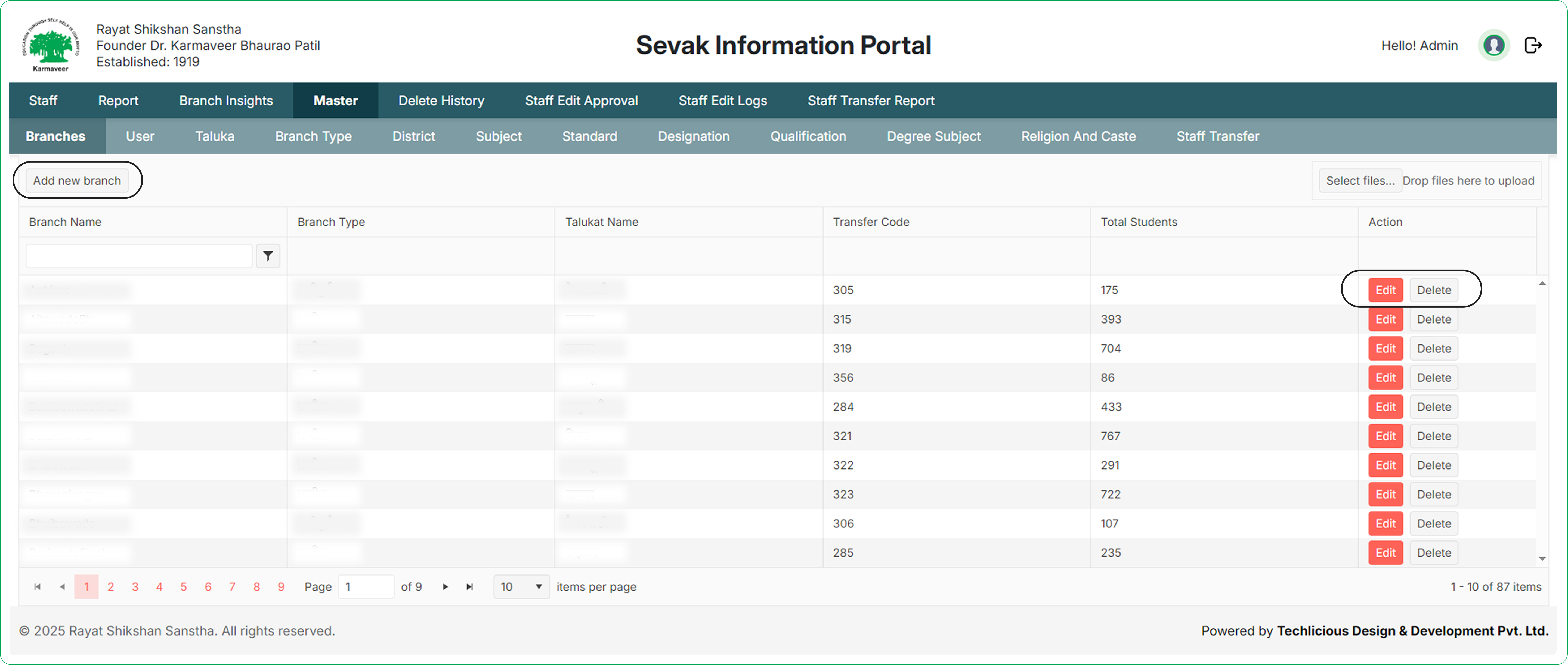Edit the branch with transfer code 356
Viewport: 1568px width, 665px height.
(1385, 378)
